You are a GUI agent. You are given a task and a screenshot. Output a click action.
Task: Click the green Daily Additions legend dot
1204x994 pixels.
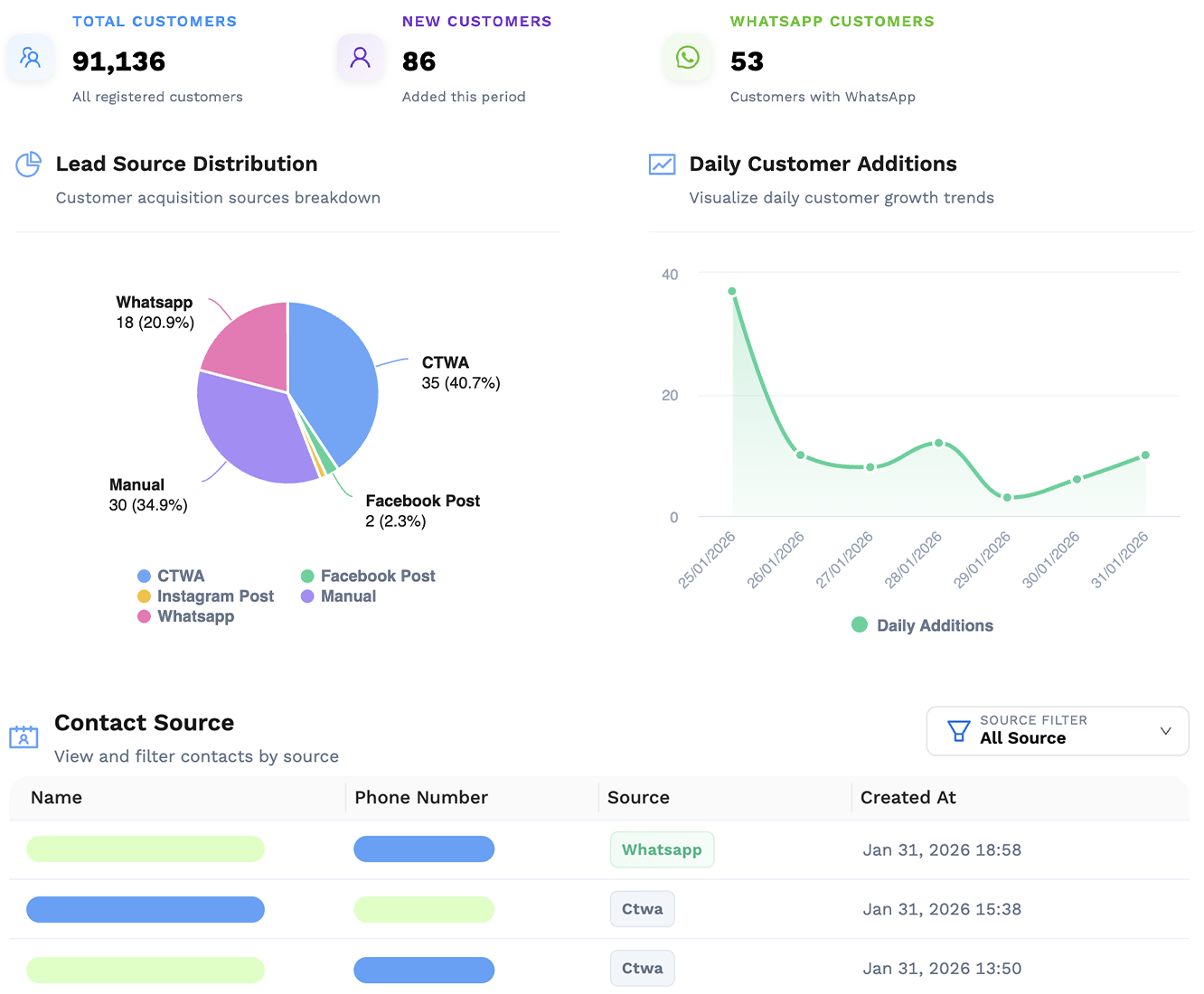[x=858, y=624]
